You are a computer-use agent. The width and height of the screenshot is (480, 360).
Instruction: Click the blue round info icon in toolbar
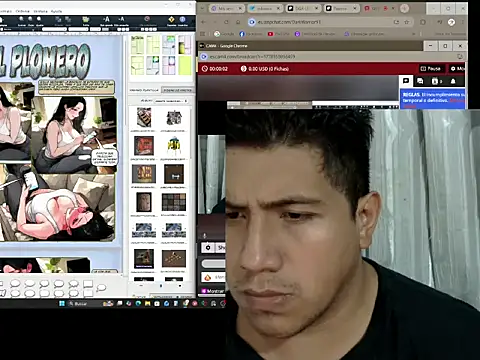coord(183,20)
